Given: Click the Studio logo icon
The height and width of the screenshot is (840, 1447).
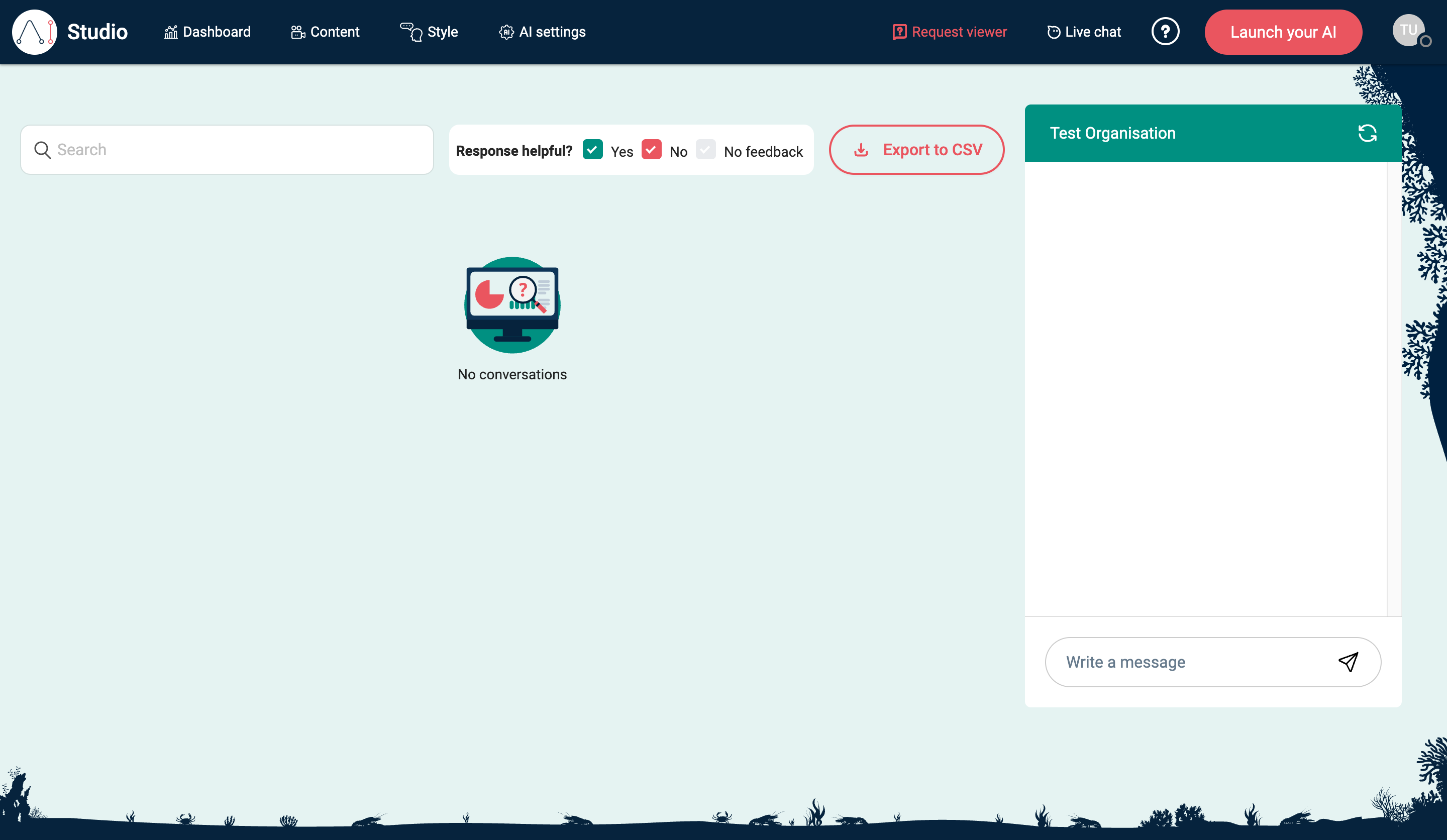Looking at the screenshot, I should pos(35,32).
